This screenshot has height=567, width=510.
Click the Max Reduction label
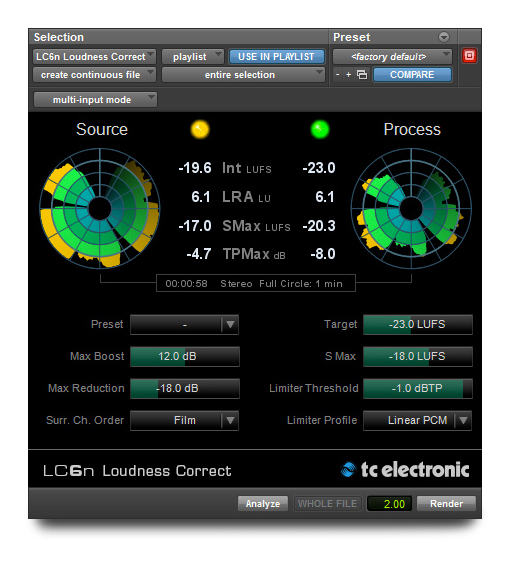point(86,388)
